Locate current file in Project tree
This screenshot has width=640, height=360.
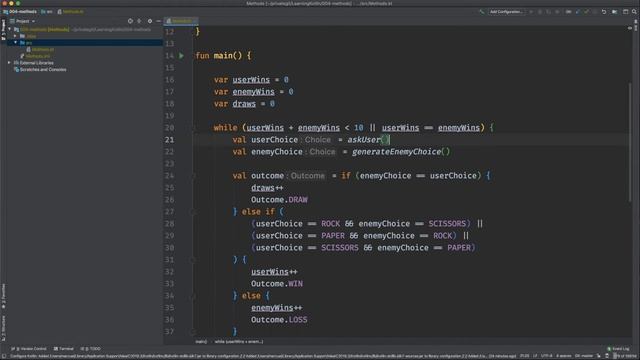[x=130, y=21]
